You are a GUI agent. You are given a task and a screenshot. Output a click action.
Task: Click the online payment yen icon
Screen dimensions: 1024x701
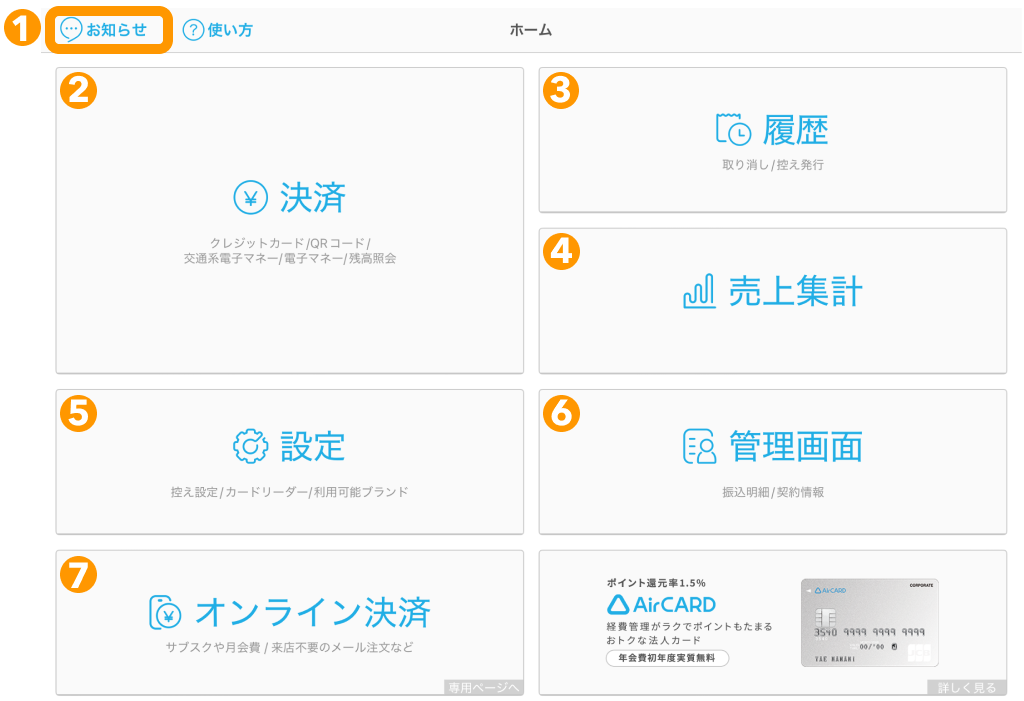pos(165,611)
